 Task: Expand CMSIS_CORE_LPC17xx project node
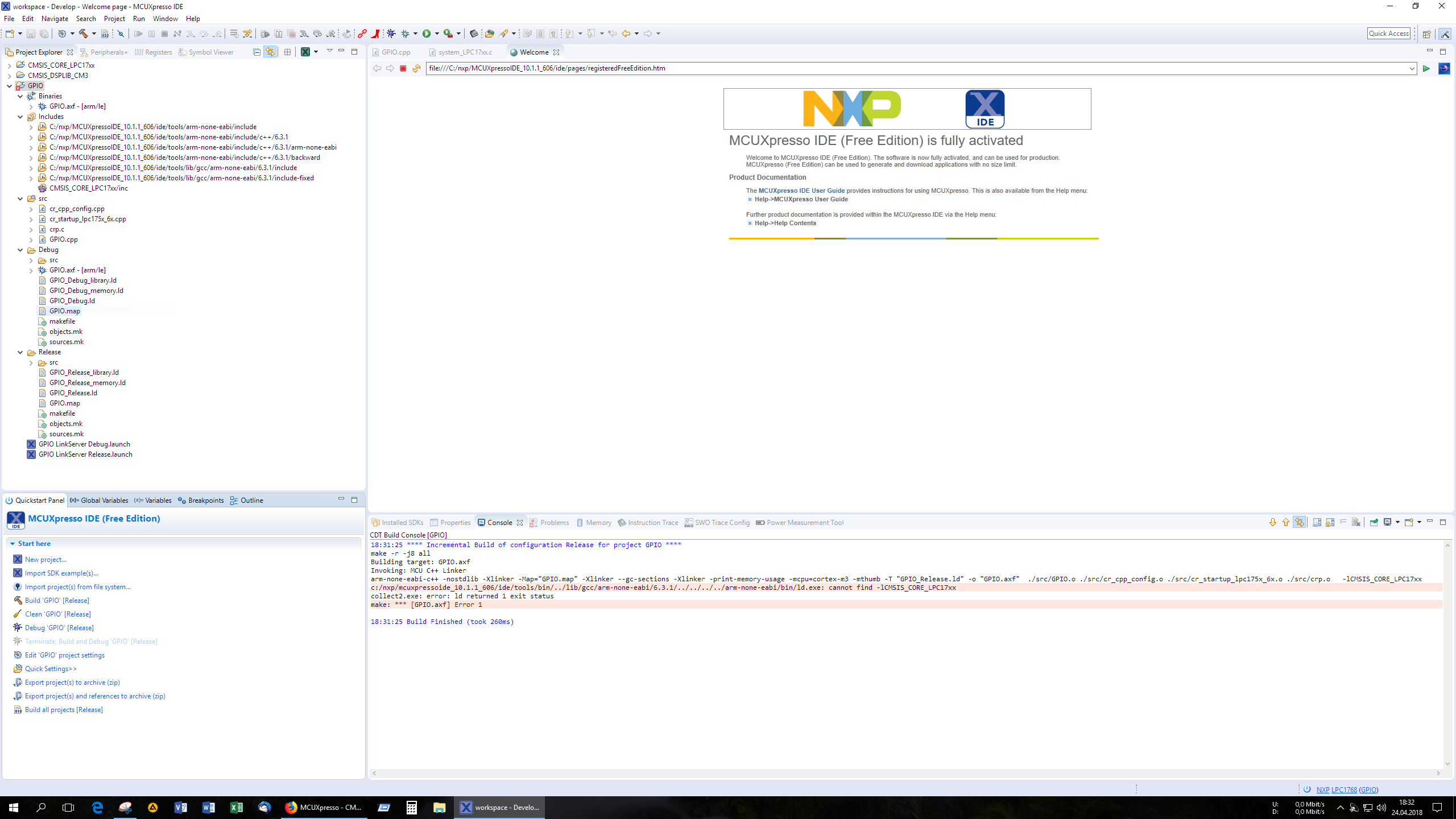(x=10, y=65)
